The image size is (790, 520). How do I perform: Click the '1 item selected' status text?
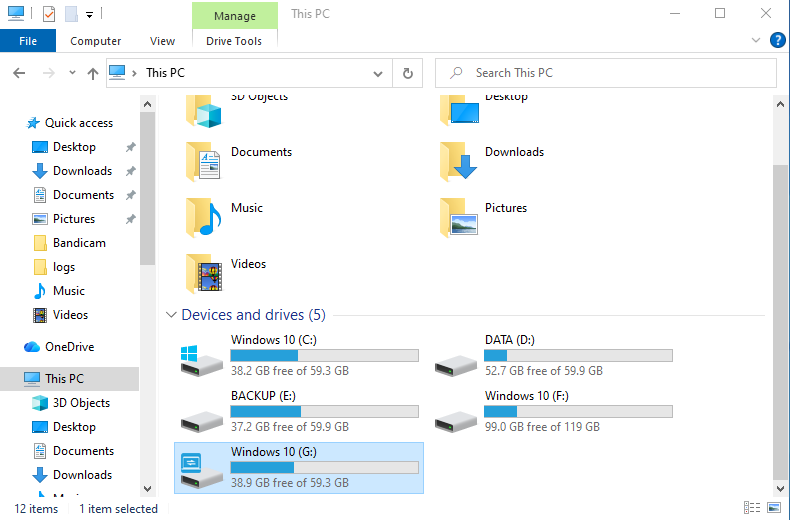(118, 509)
